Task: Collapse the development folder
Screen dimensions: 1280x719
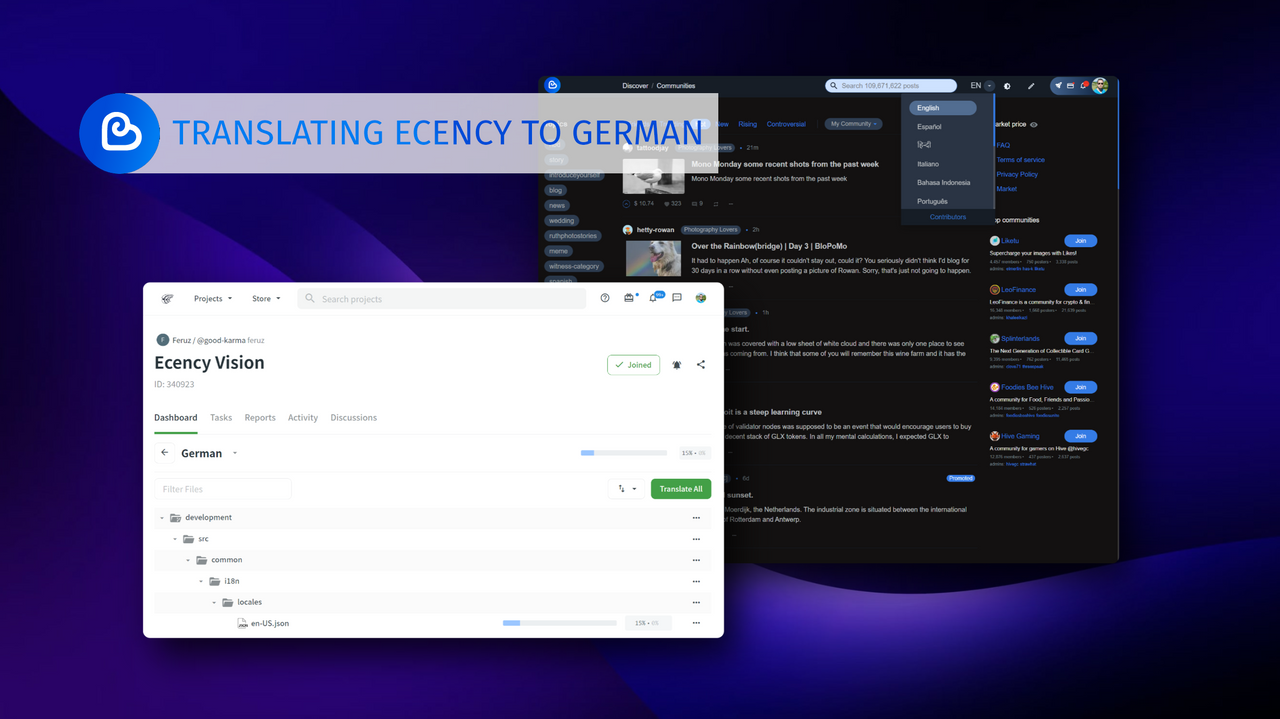Action: 162,518
